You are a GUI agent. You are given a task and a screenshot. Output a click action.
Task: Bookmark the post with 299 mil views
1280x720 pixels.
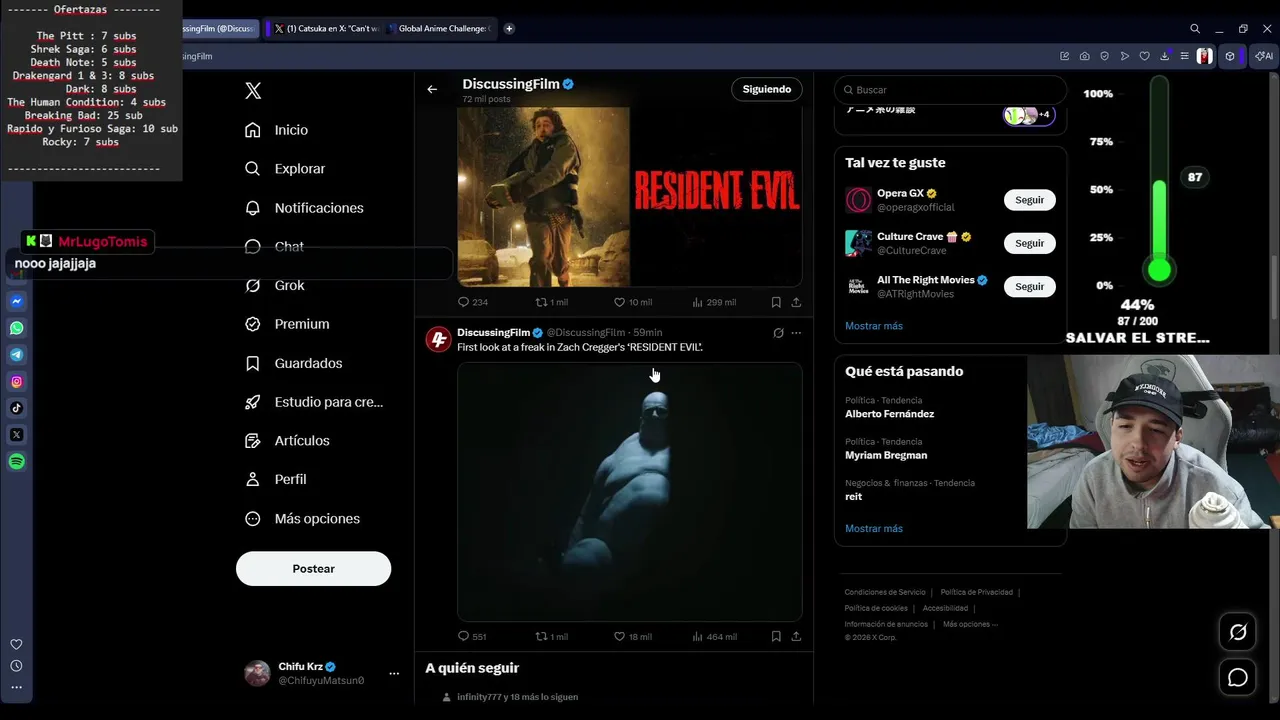[776, 302]
